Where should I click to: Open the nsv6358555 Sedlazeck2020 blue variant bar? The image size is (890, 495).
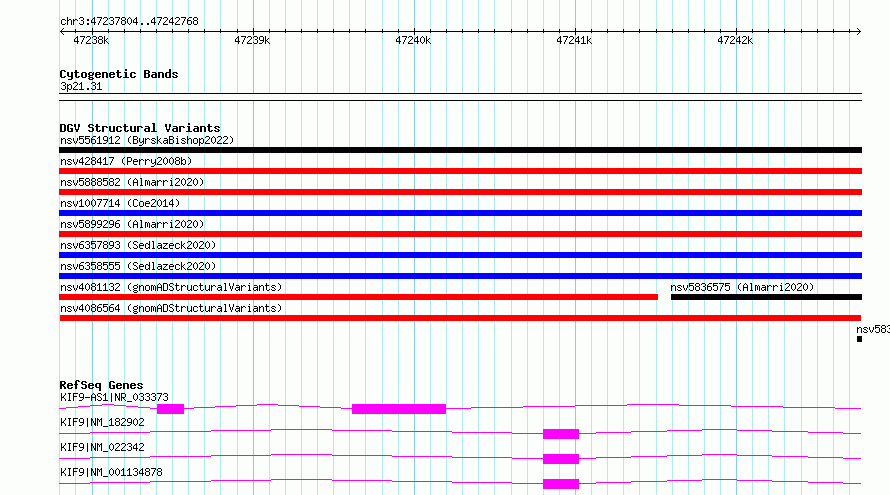[x=460, y=276]
